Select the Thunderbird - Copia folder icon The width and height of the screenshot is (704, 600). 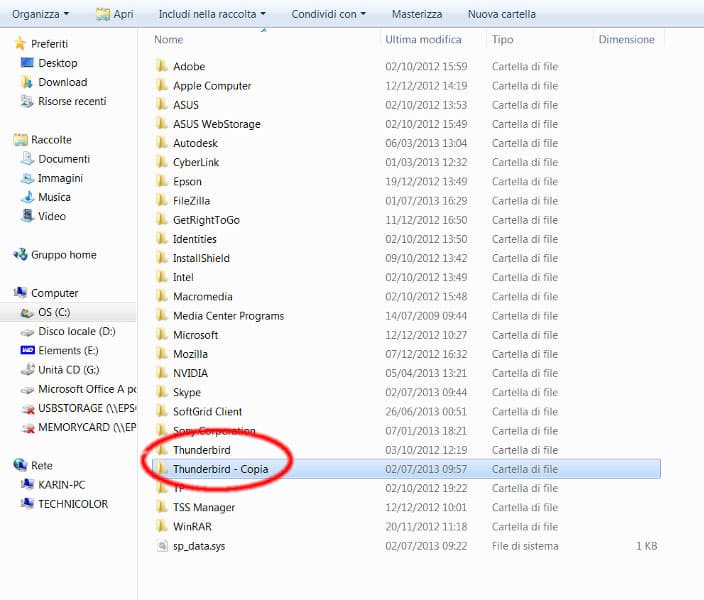pyautogui.click(x=162, y=469)
